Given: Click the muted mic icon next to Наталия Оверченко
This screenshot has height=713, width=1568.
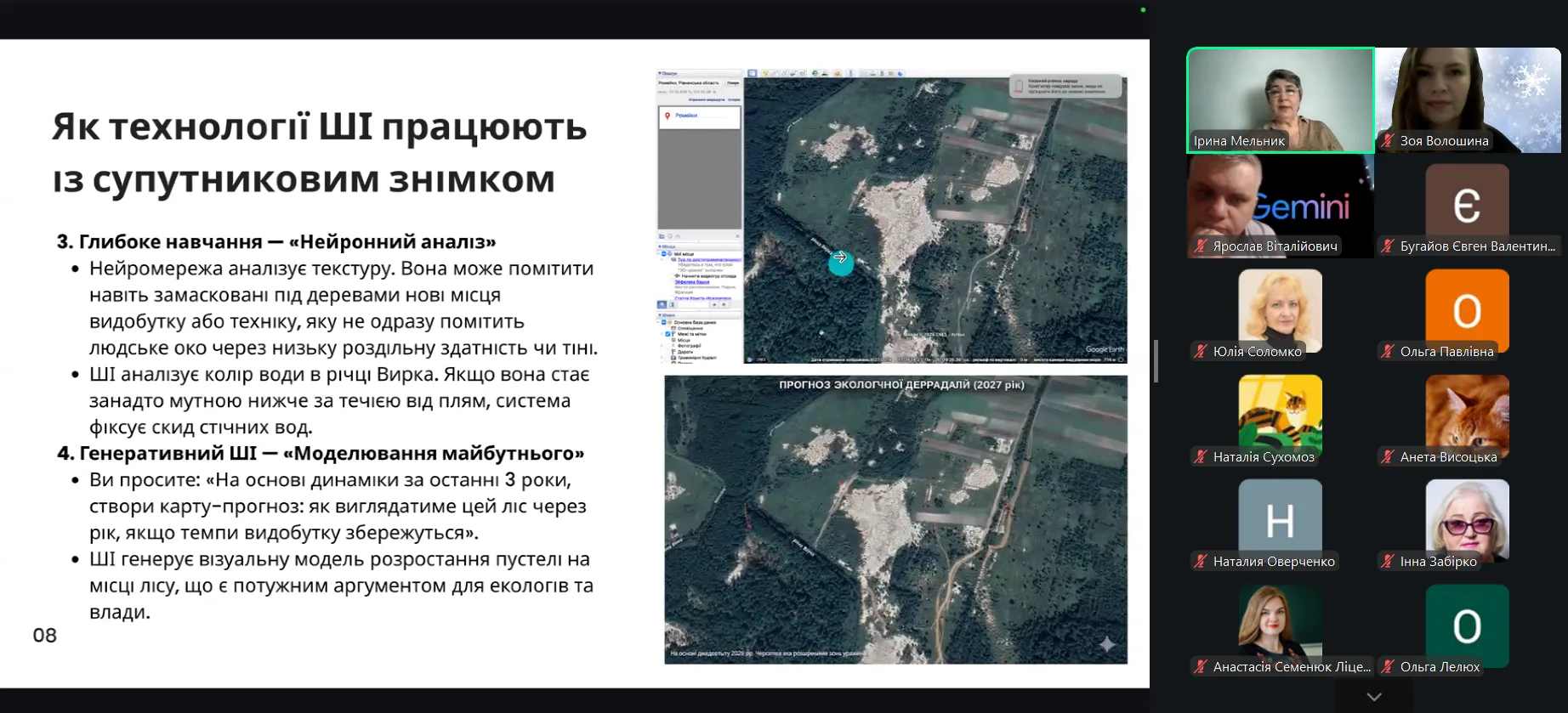Looking at the screenshot, I should (1201, 561).
